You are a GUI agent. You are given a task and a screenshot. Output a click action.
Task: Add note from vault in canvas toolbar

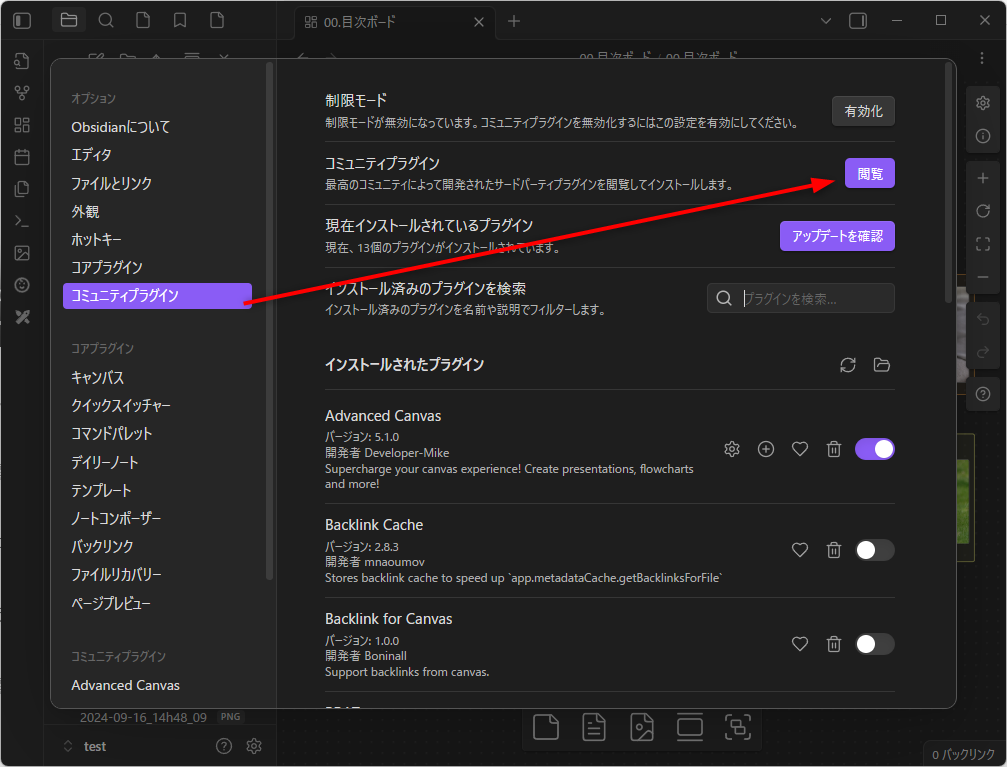click(x=593, y=728)
